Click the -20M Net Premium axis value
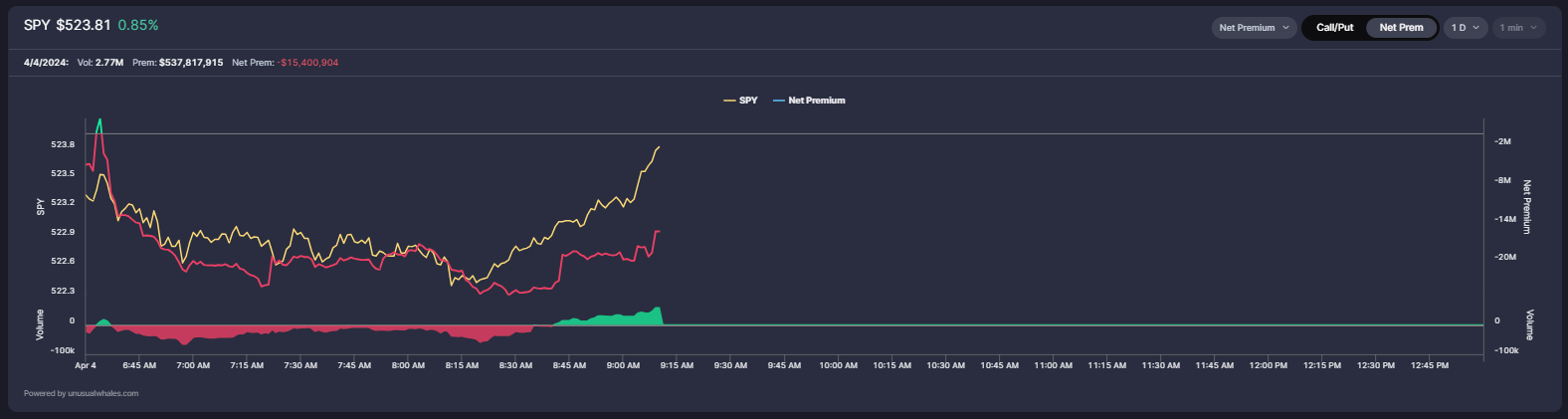The height and width of the screenshot is (419, 1568). point(1504,257)
